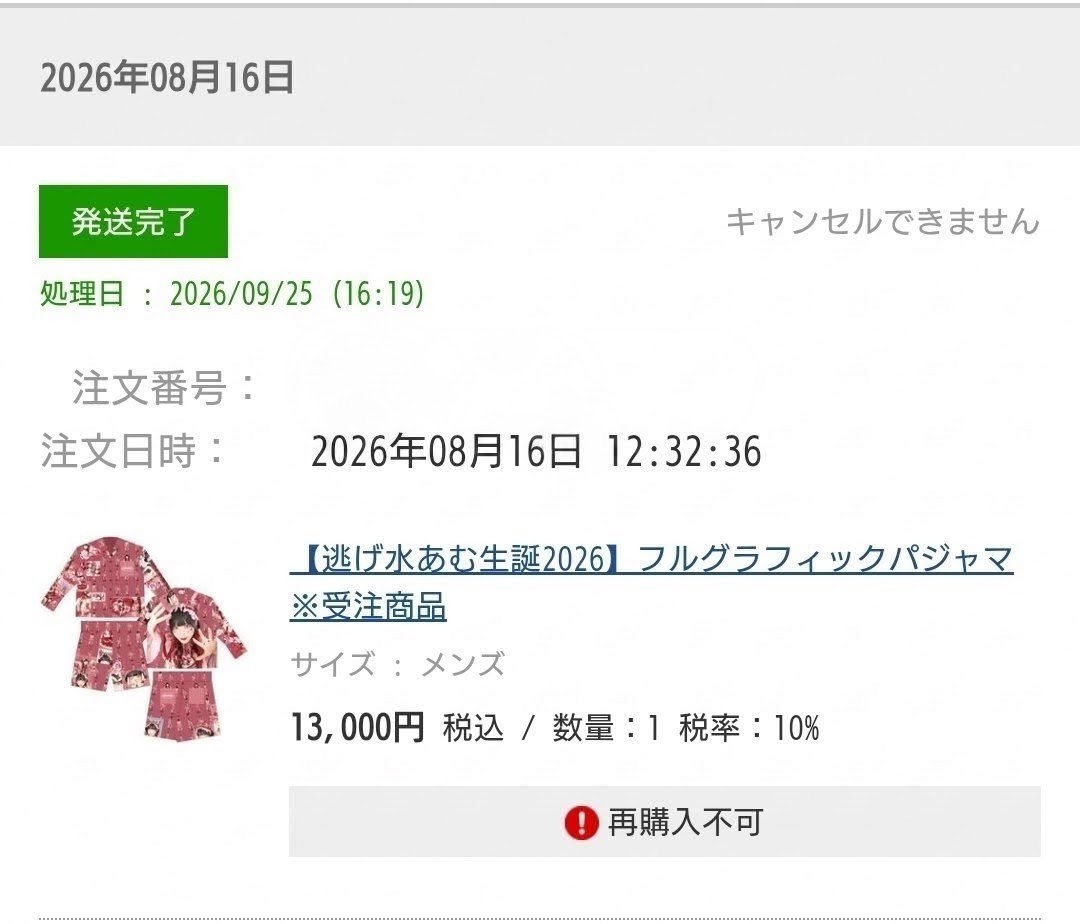
Task: Click the キャンセルできません text
Action: [x=883, y=222]
